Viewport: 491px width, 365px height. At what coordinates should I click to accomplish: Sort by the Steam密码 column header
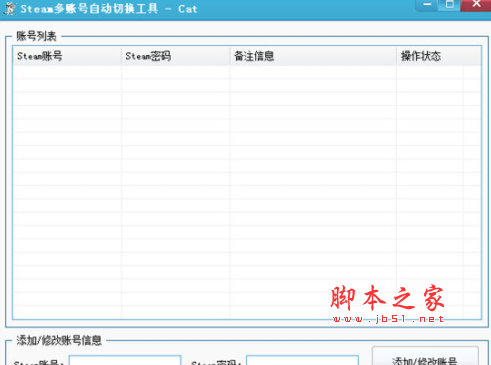tap(176, 56)
